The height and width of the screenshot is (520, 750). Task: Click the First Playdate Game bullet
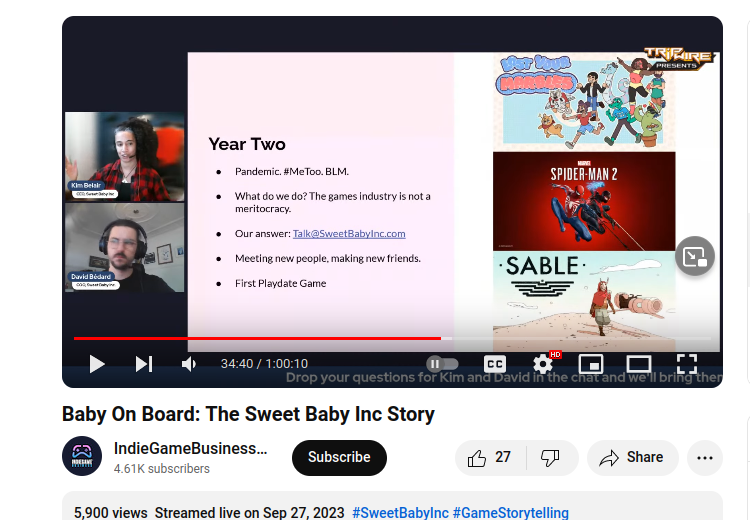pos(280,283)
